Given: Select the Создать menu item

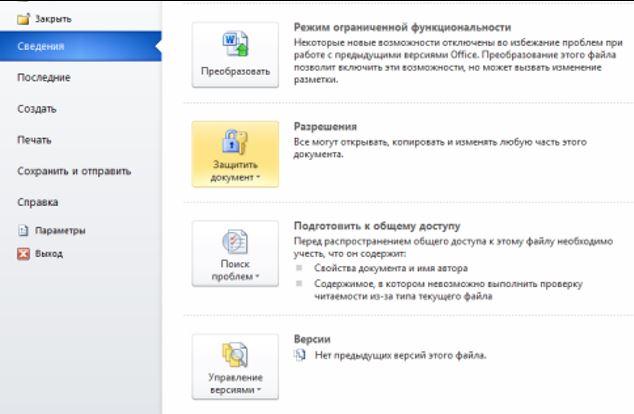Looking at the screenshot, I should (x=37, y=109).
